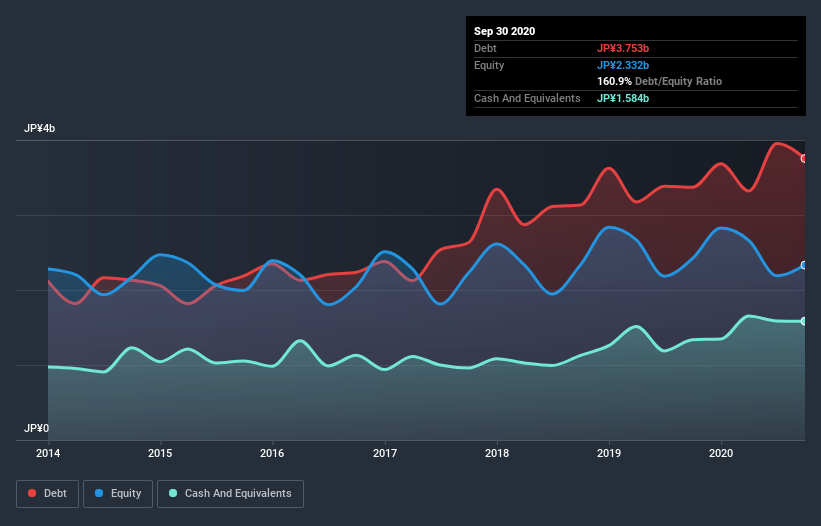821x526 pixels.
Task: Click the JP¥4b y-axis label
Action: 39,128
